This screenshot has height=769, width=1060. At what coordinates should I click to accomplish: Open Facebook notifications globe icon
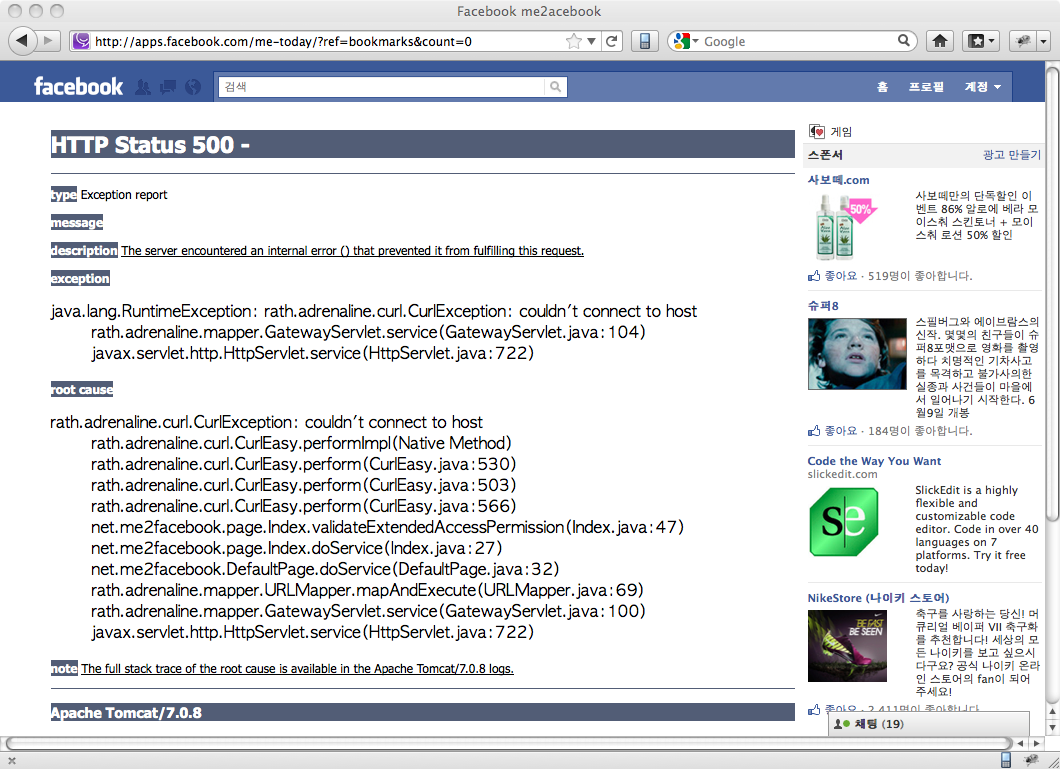click(193, 87)
